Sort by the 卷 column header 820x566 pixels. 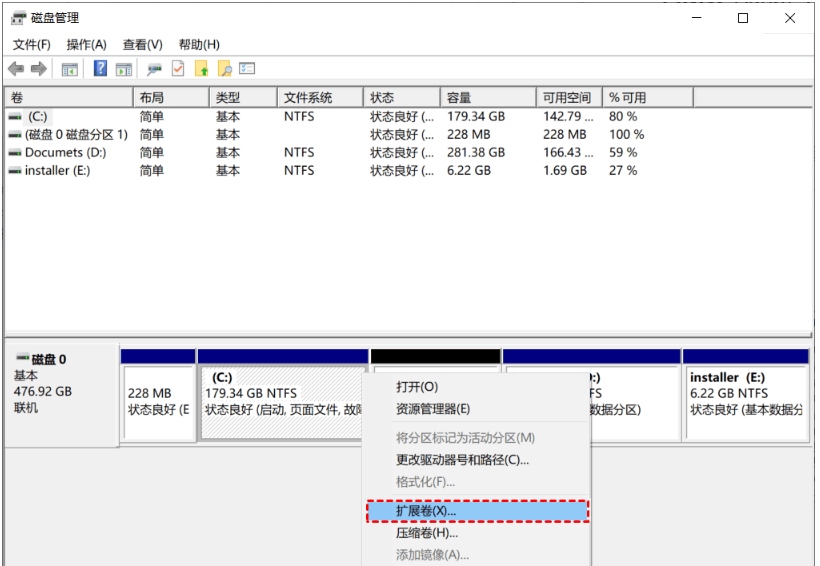pos(69,98)
